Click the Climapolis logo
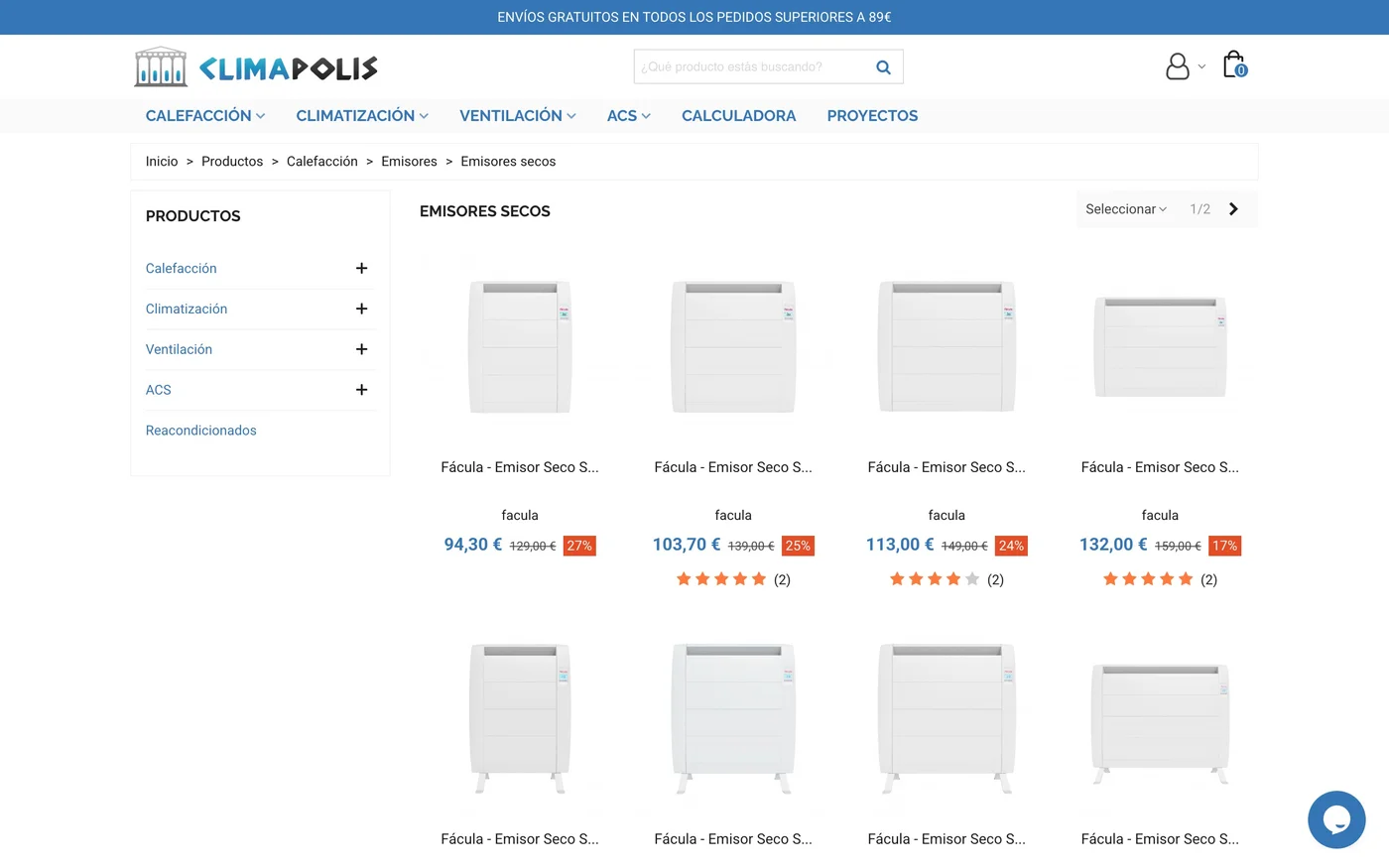Viewport: 1389px width, 868px height. [256, 67]
